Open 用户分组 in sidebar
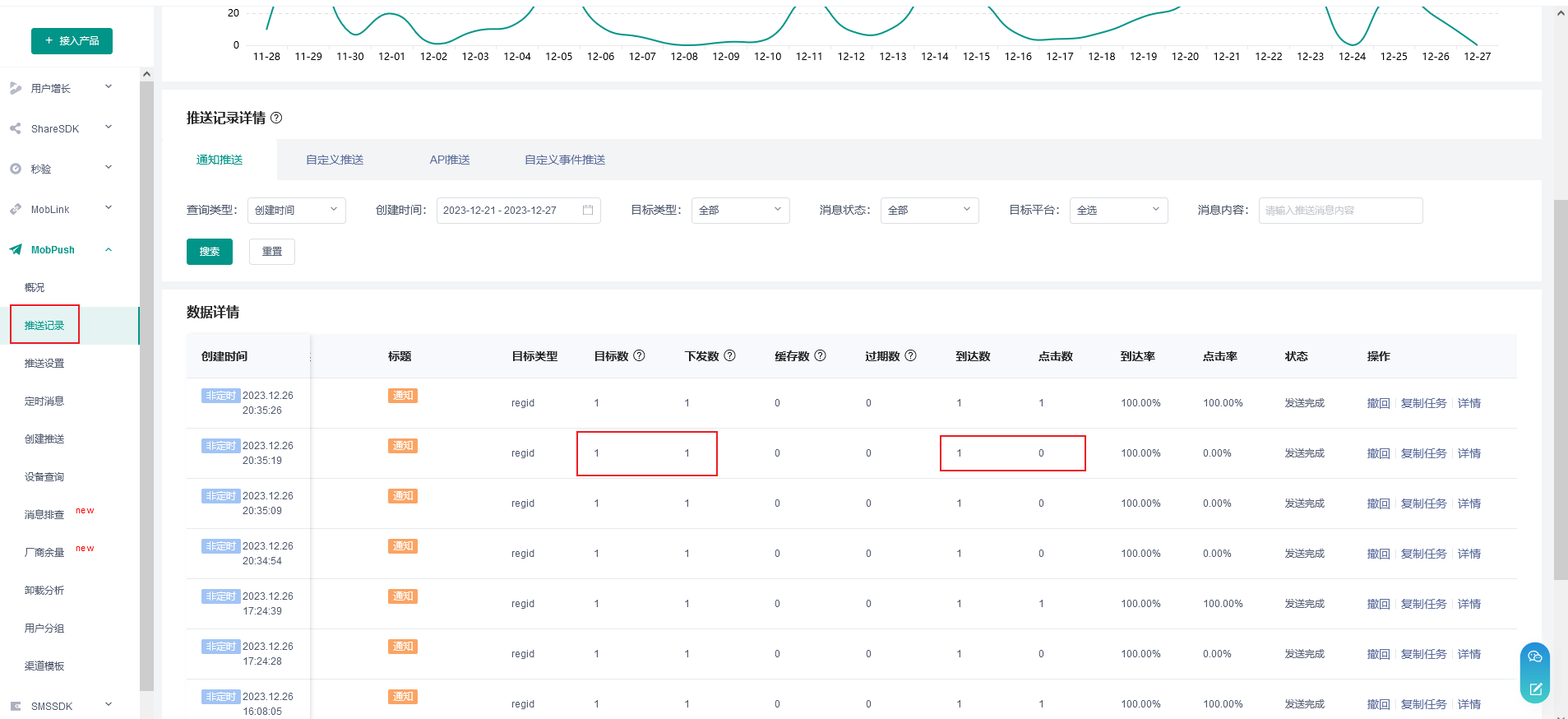The width and height of the screenshot is (1568, 719). click(44, 628)
